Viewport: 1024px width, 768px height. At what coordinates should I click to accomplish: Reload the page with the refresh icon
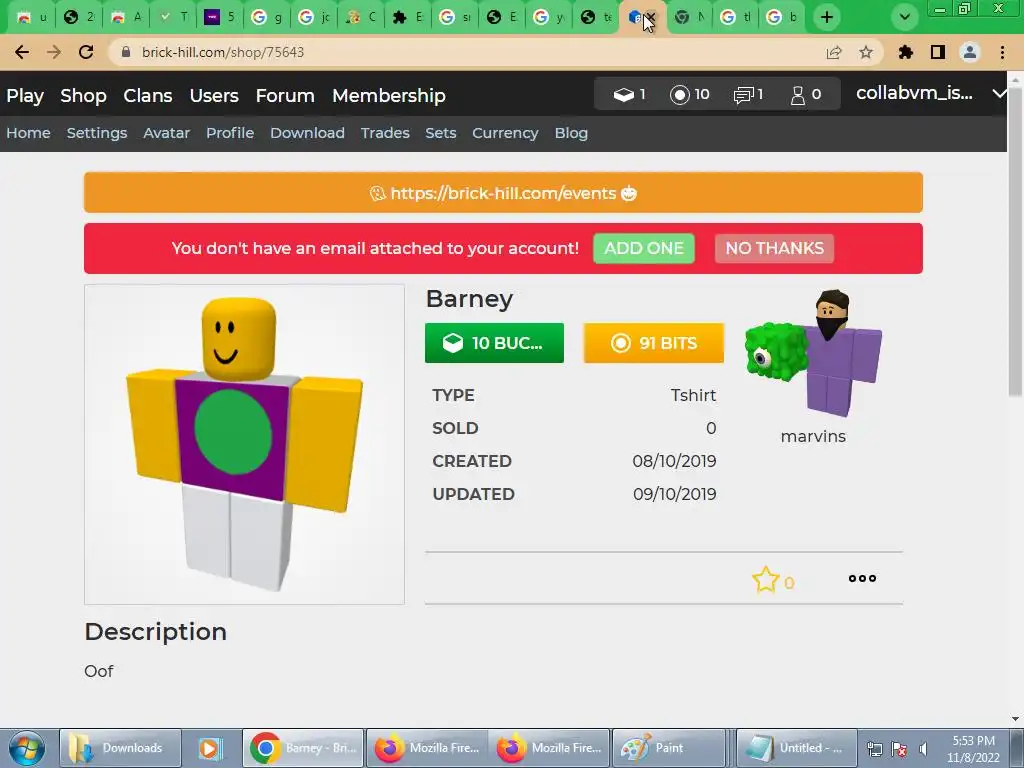click(86, 52)
